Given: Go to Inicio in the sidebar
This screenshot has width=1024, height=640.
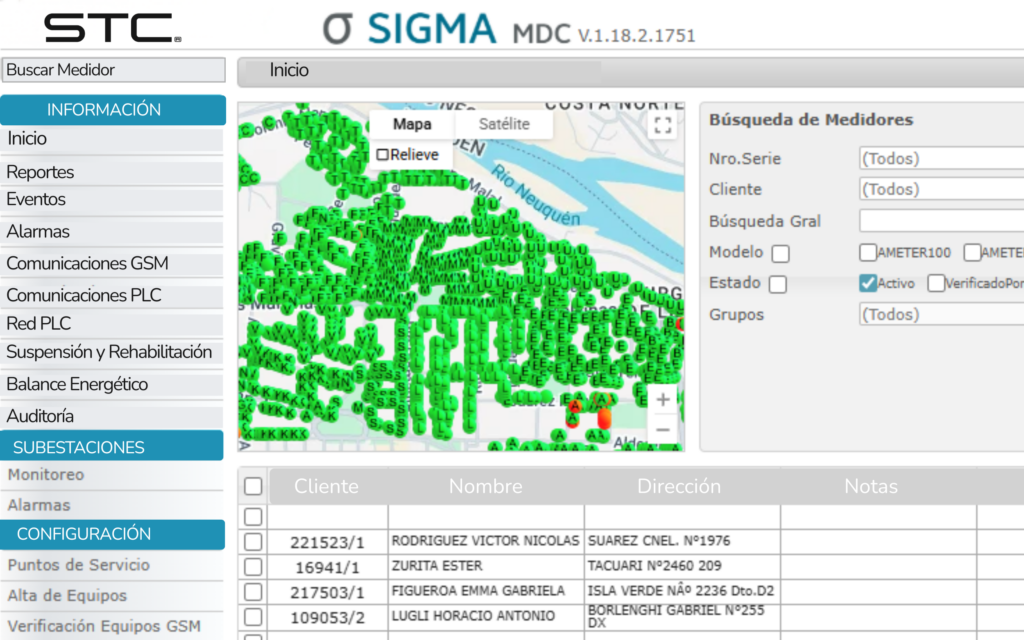Looking at the screenshot, I should 112,139.
